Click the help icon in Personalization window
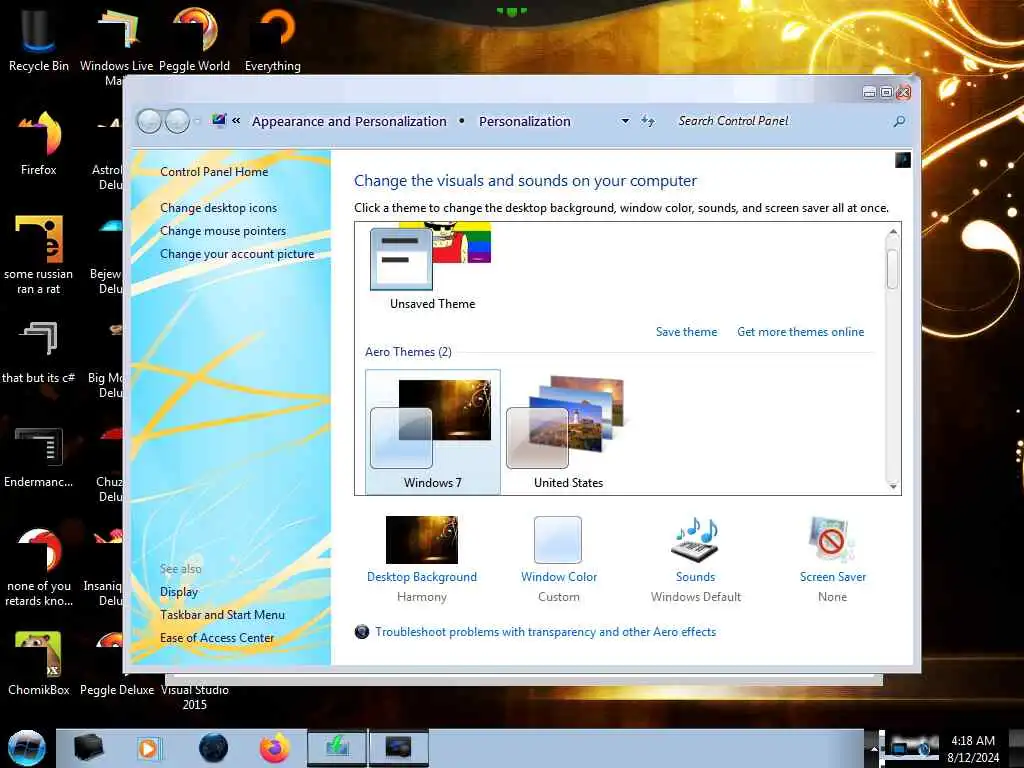 click(903, 160)
